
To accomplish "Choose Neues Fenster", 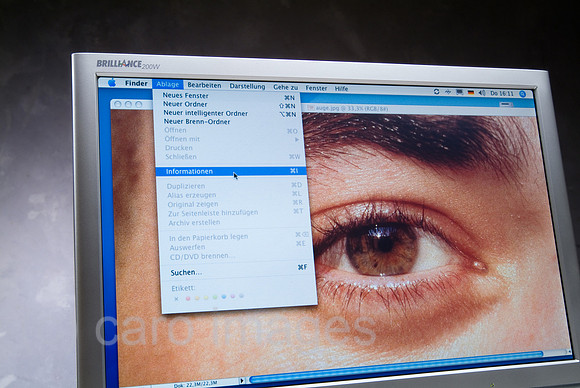I will point(228,96).
